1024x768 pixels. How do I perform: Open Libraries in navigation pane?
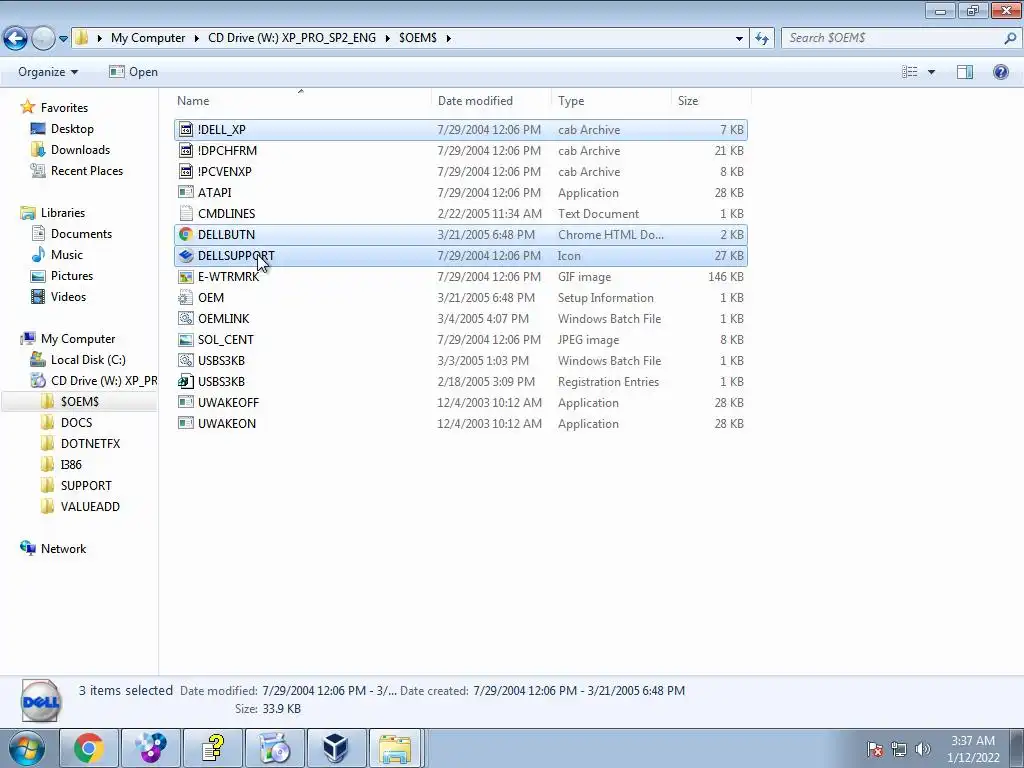[63, 213]
